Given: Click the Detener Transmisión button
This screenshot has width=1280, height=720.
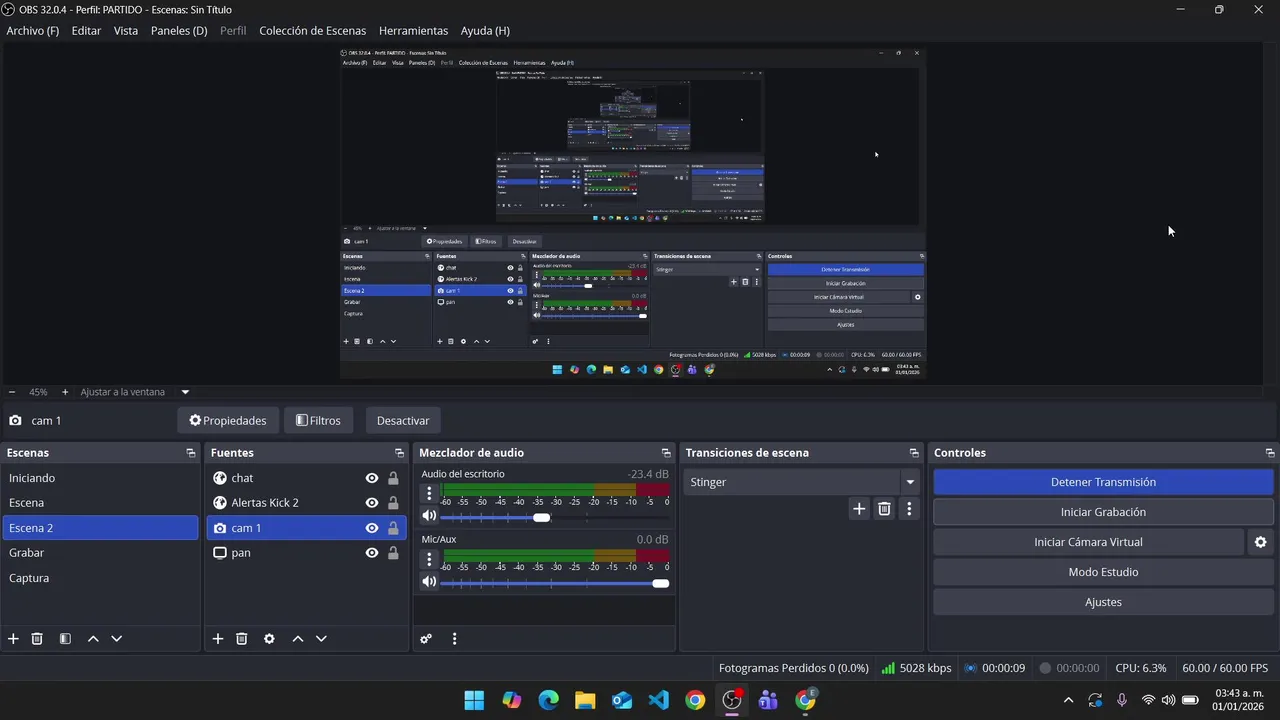Looking at the screenshot, I should (x=1103, y=482).
